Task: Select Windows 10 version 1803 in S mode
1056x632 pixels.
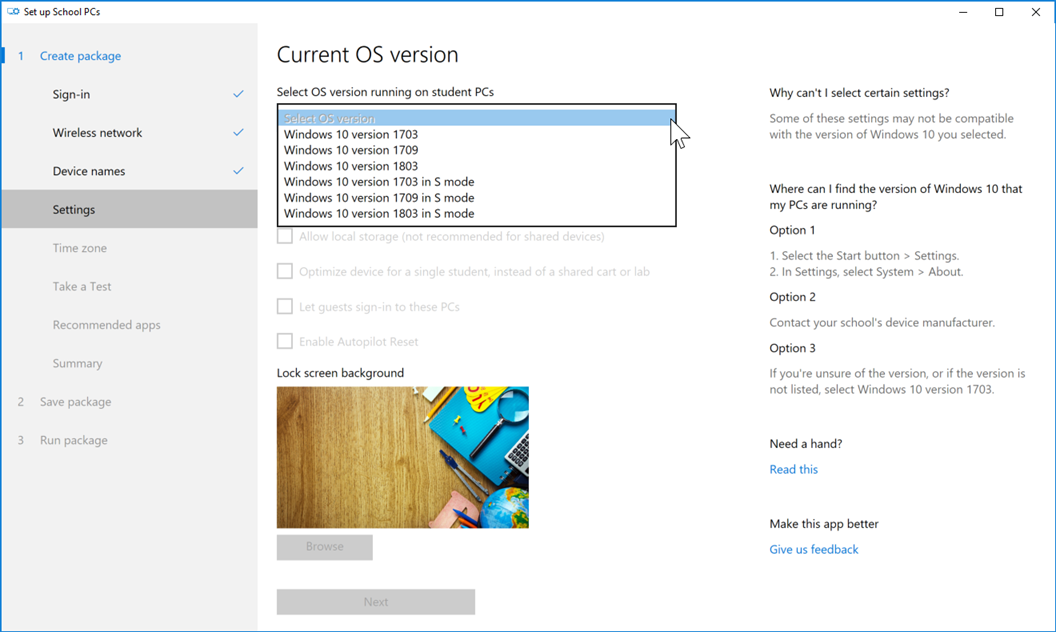Action: pos(379,214)
